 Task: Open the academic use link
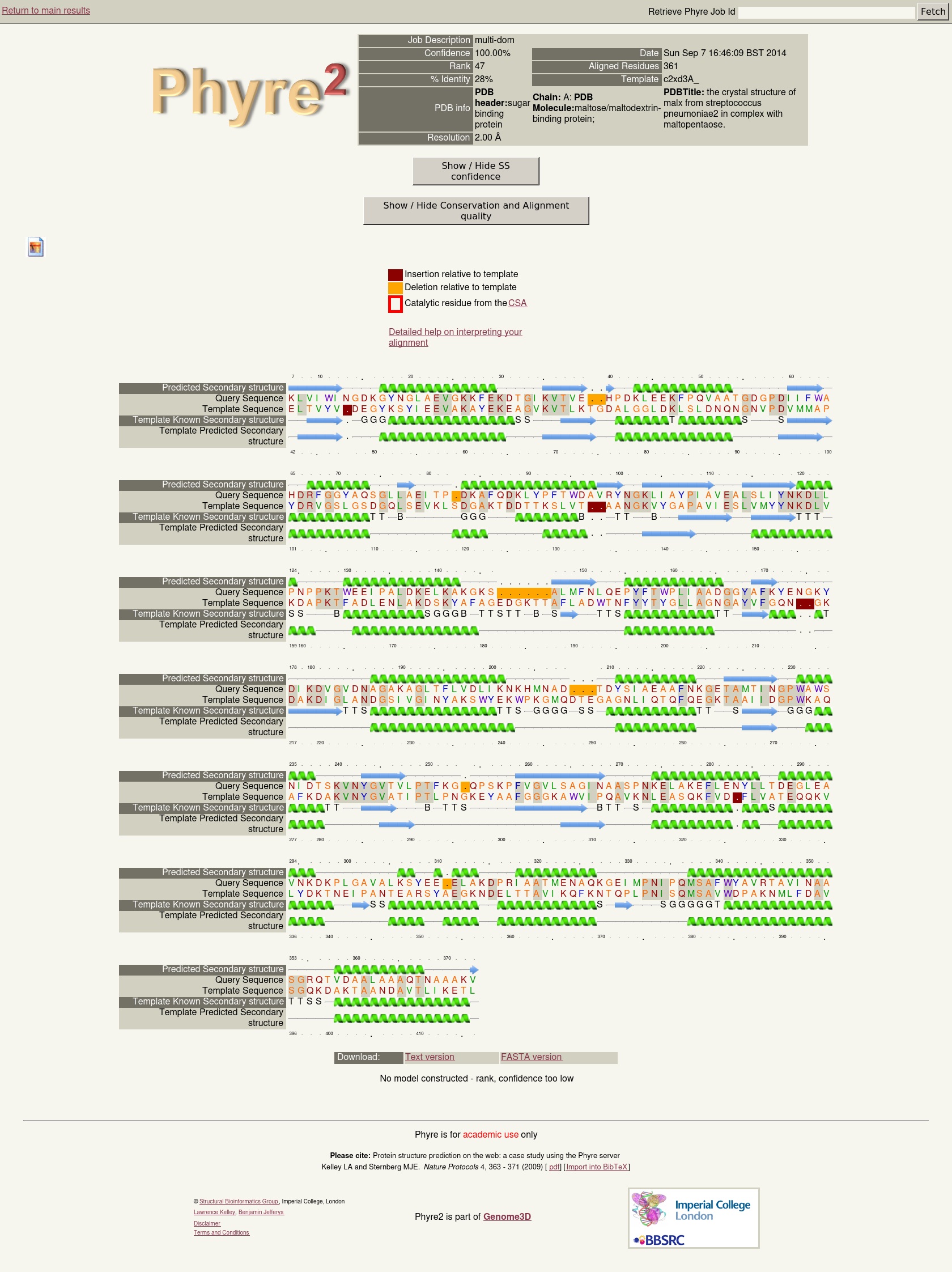click(x=490, y=1135)
